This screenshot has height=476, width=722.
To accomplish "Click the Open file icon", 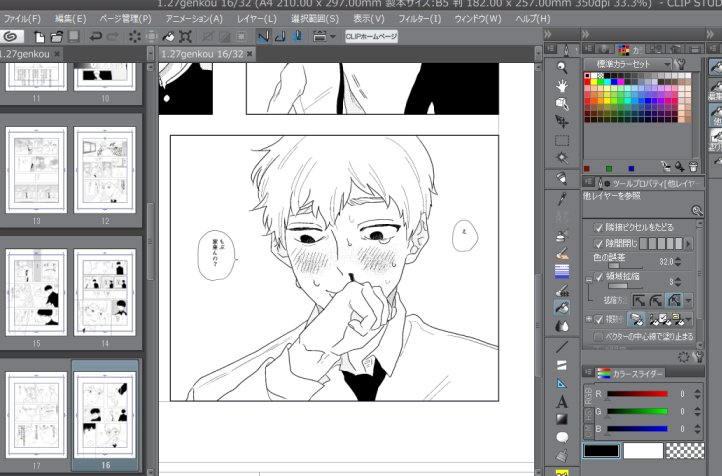I will click(x=57, y=36).
